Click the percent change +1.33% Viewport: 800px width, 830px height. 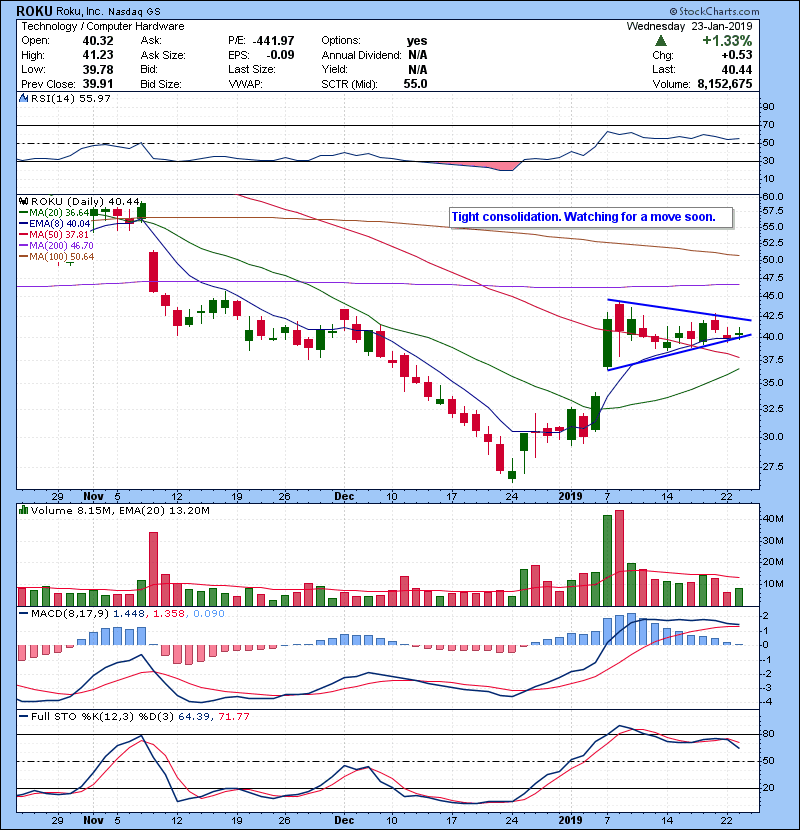tap(727, 41)
